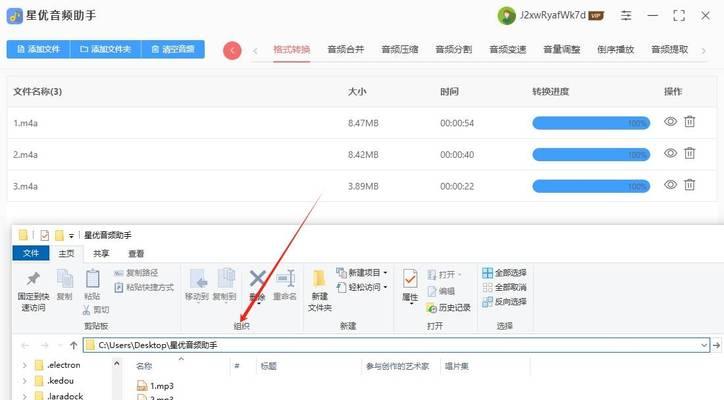This screenshot has height=400, width=724.
Task: Click the user avatar icon
Action: [507, 16]
